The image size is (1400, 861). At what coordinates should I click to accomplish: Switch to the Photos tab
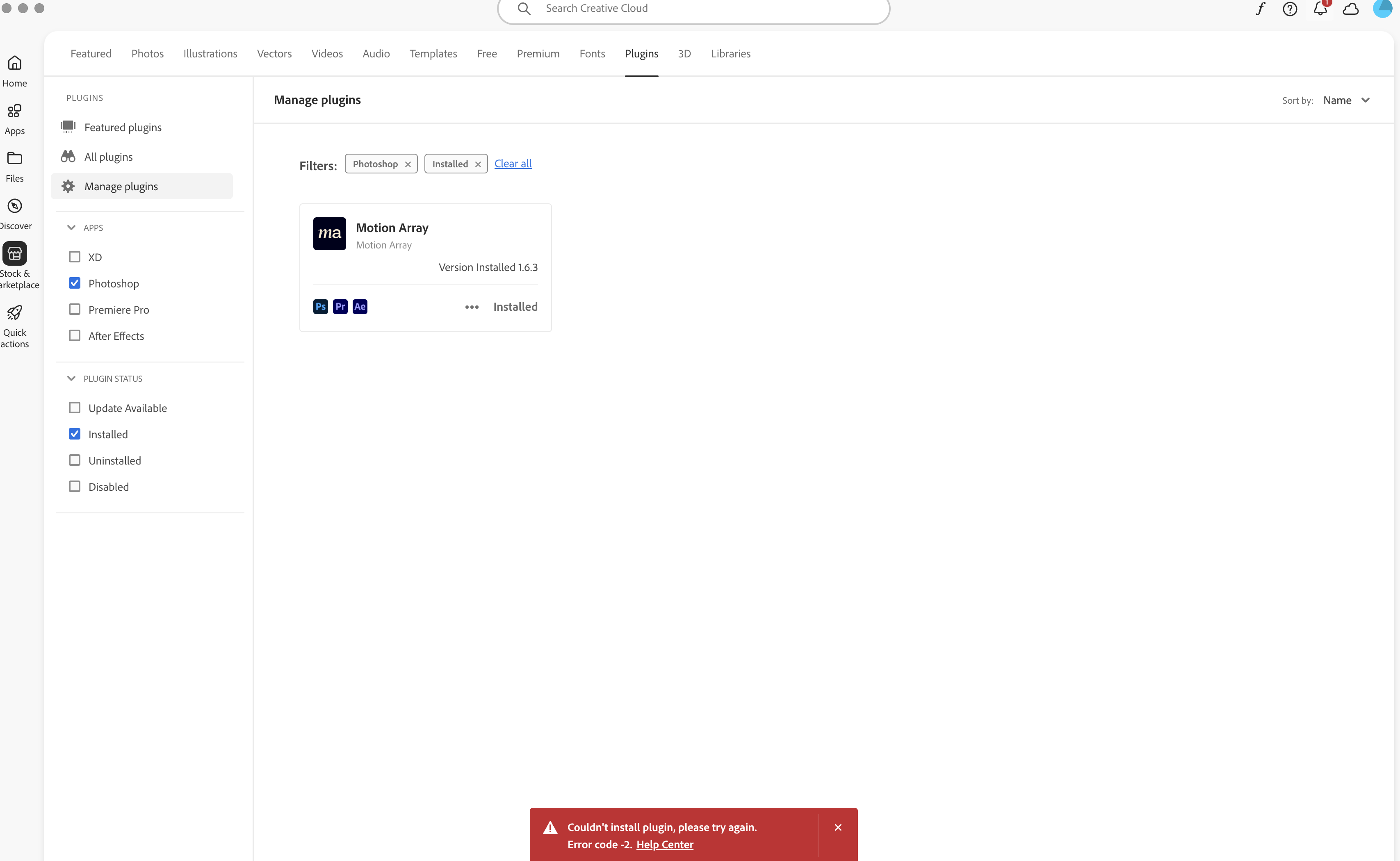click(x=148, y=54)
